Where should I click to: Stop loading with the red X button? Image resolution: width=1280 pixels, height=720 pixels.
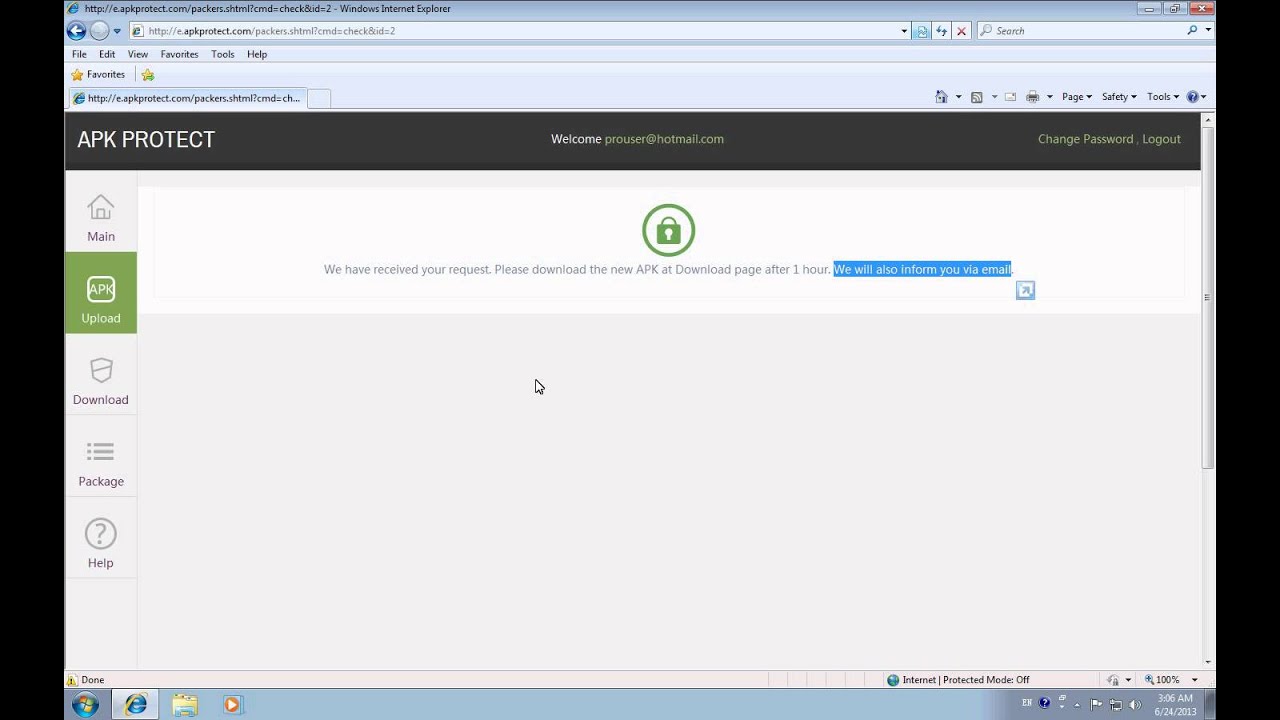tap(961, 31)
